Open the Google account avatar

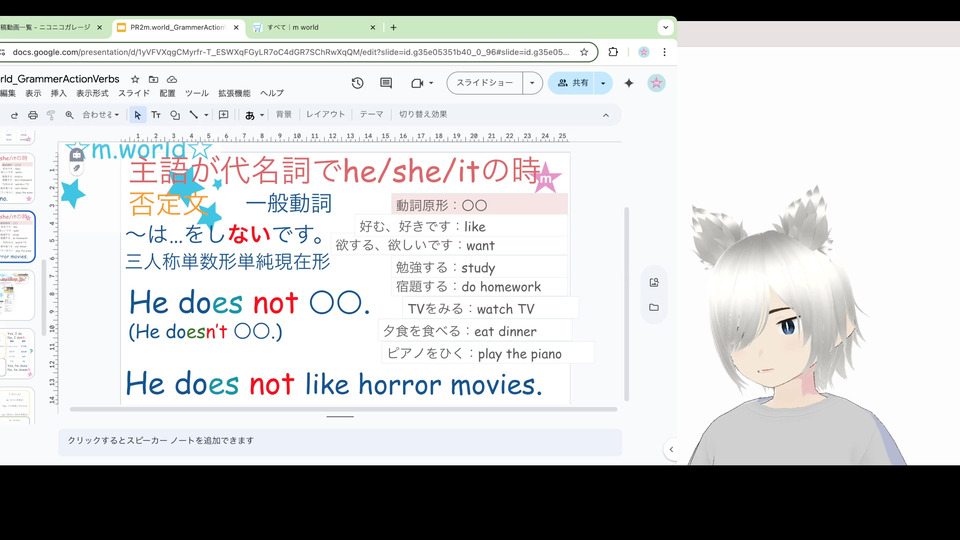[x=656, y=83]
